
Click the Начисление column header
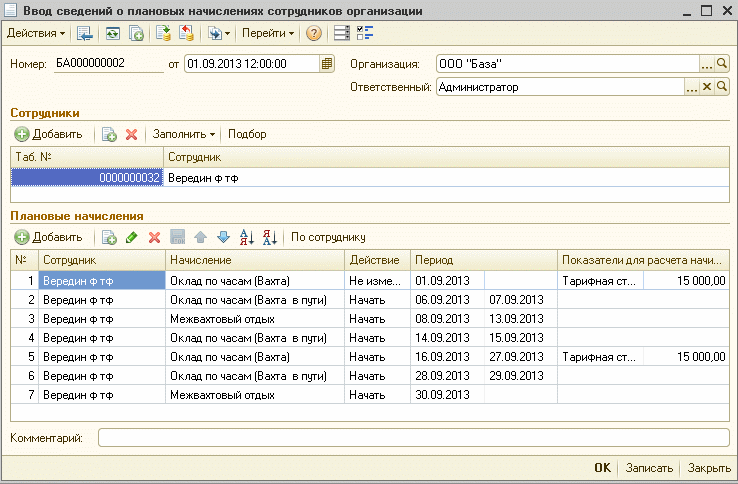click(x=255, y=260)
